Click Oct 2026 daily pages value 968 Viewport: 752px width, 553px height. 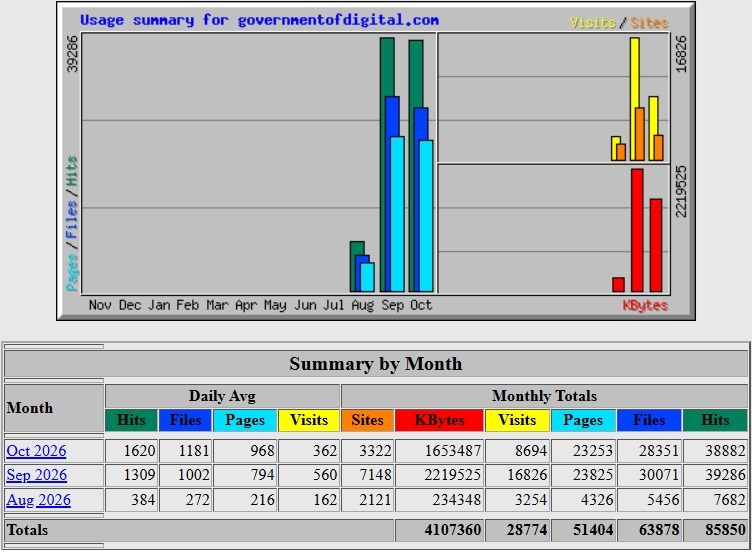tap(262, 451)
